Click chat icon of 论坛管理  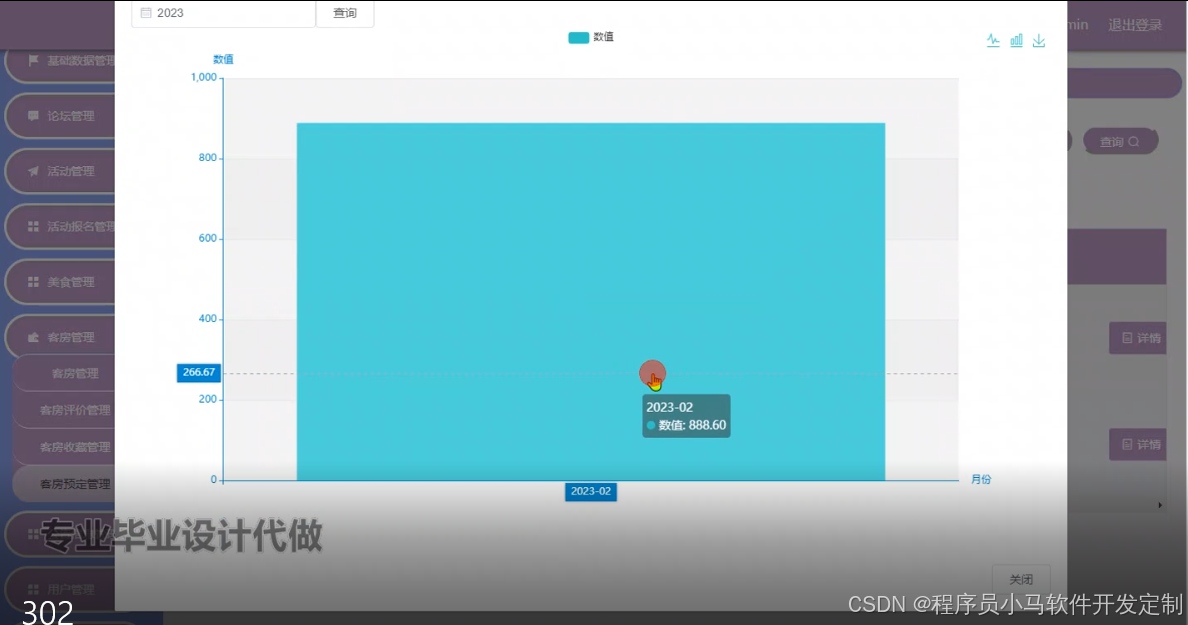click(33, 116)
